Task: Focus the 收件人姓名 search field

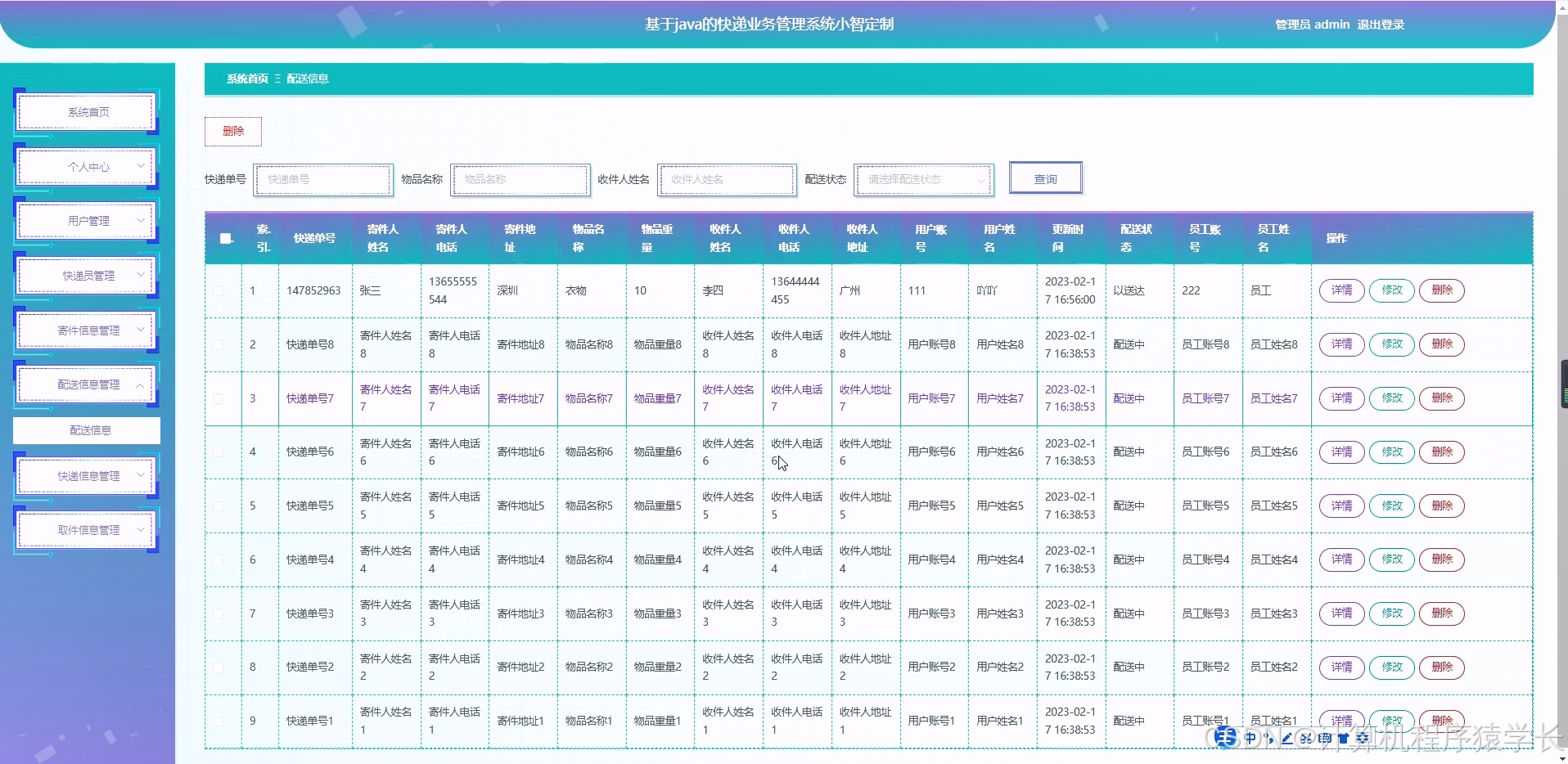Action: tap(727, 179)
